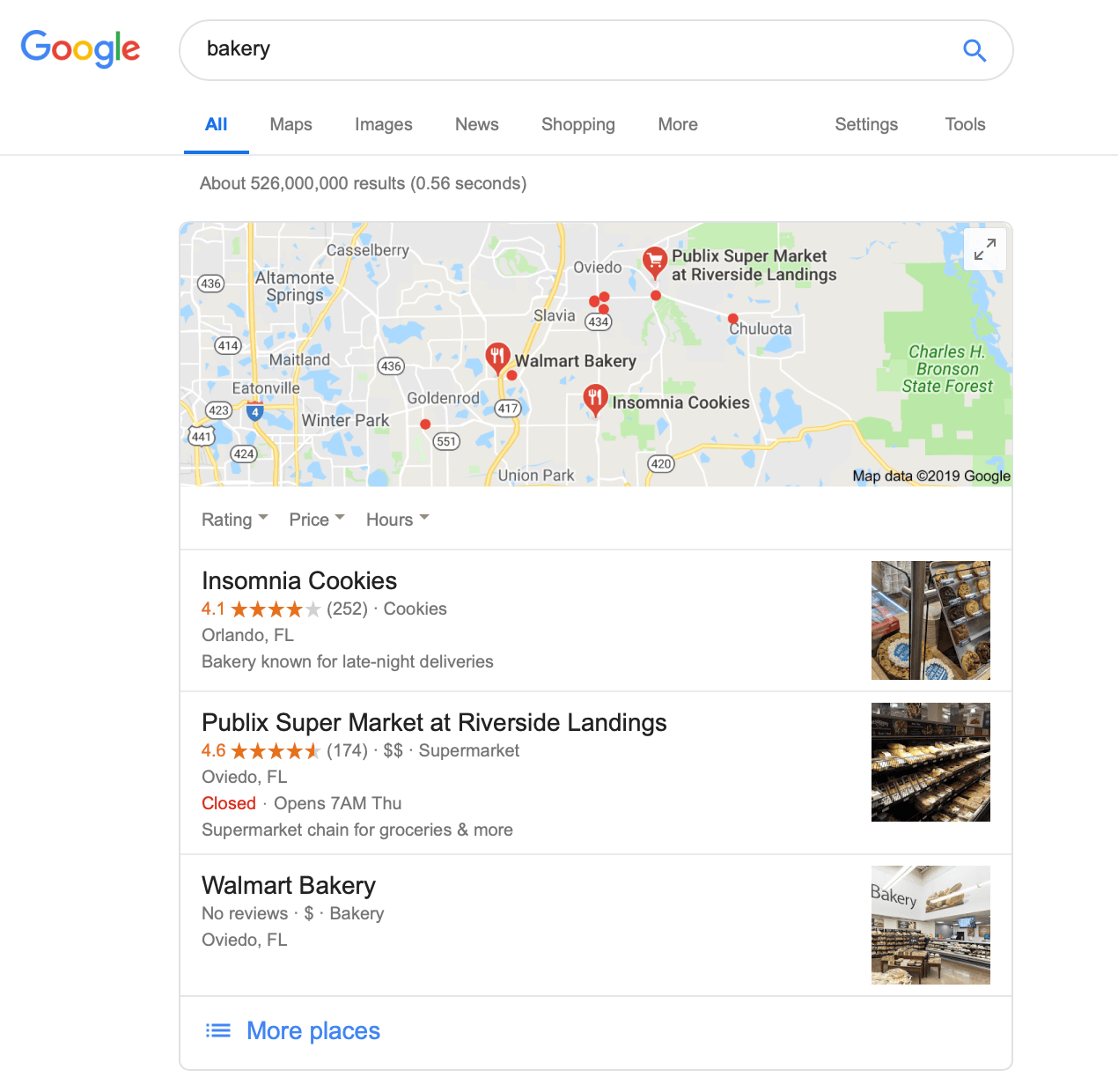Open the More places link

[313, 1030]
